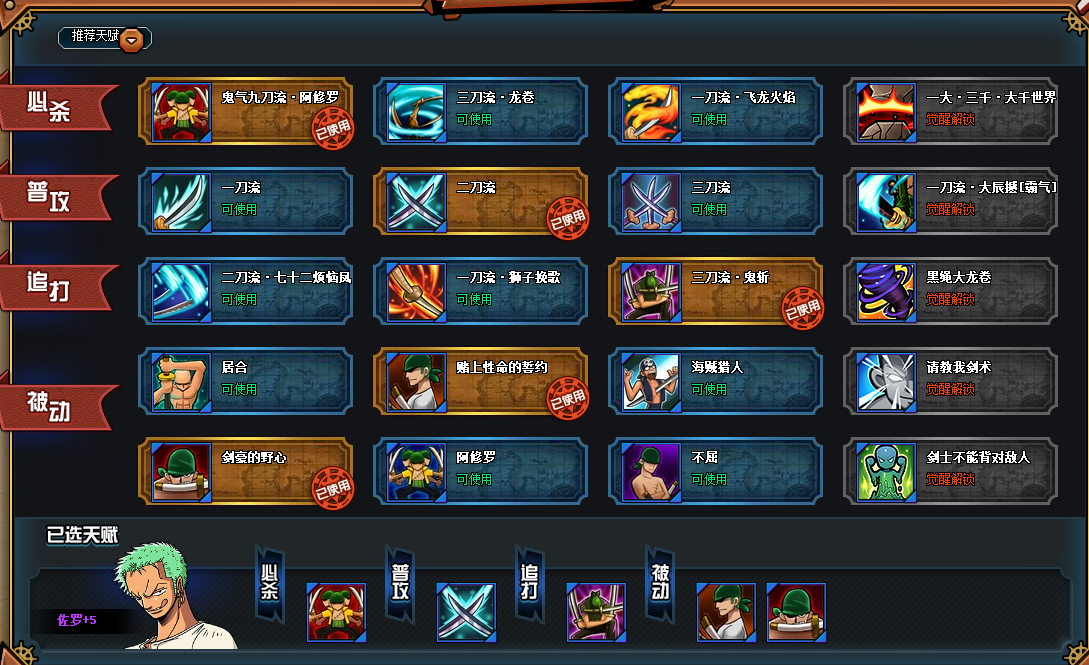Click the 居合 passive skill icon
The image size is (1089, 665).
click(181, 382)
